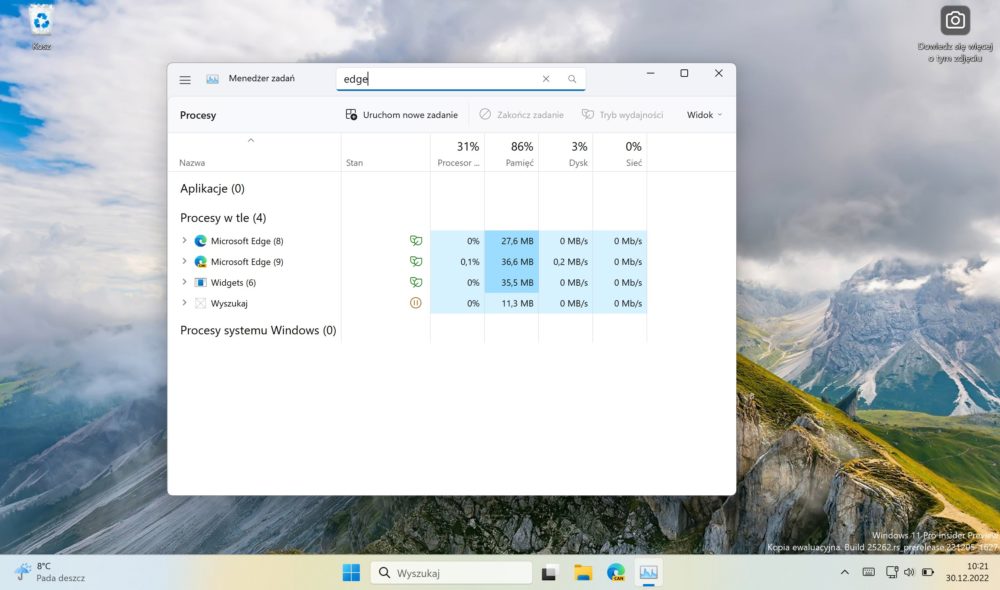The height and width of the screenshot is (590, 1000).
Task: Click the Widgets process icon
Action: point(200,283)
